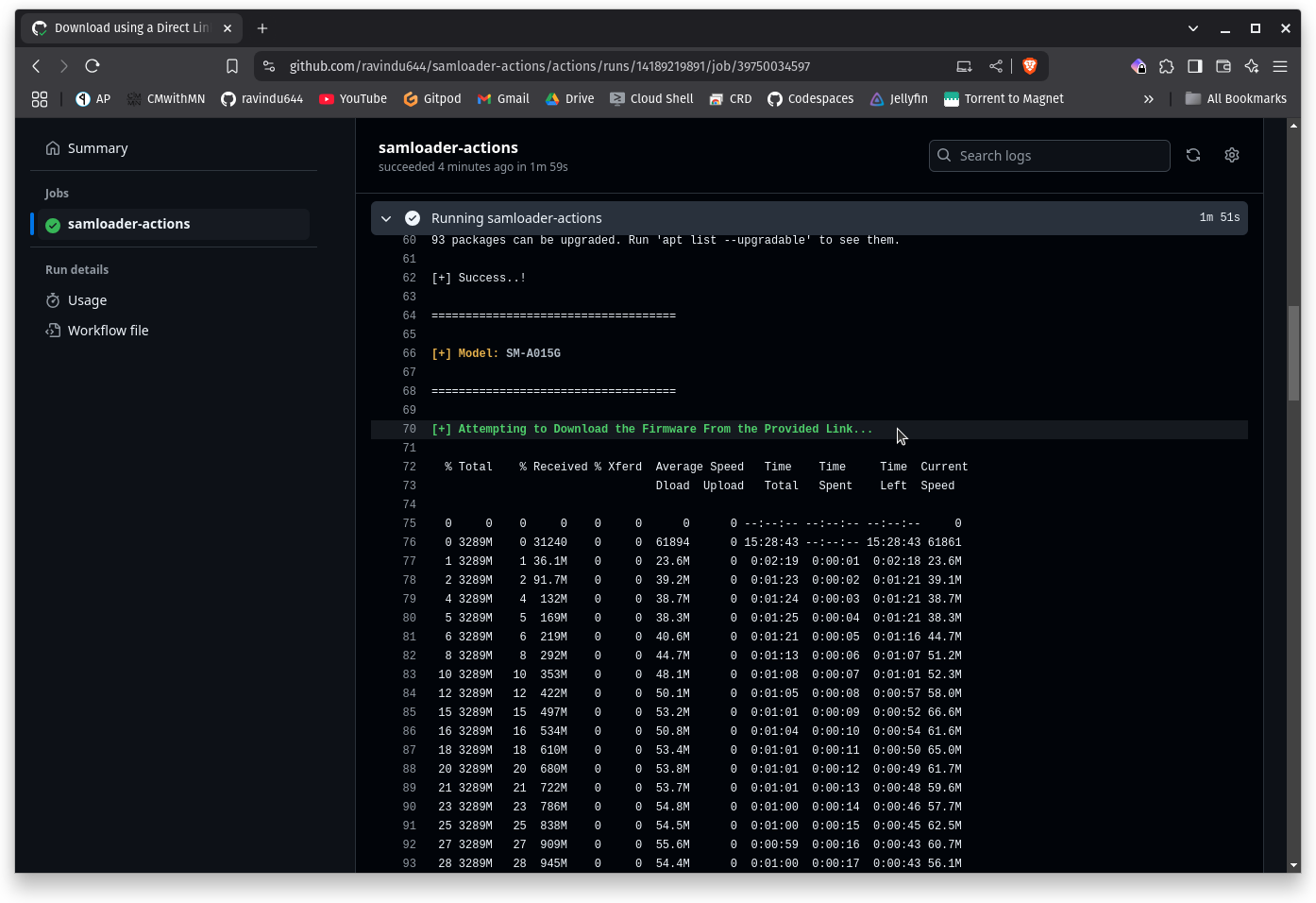Open the CMwithMN bookmark
Viewport: 1316px width, 903px height.
[x=166, y=99]
